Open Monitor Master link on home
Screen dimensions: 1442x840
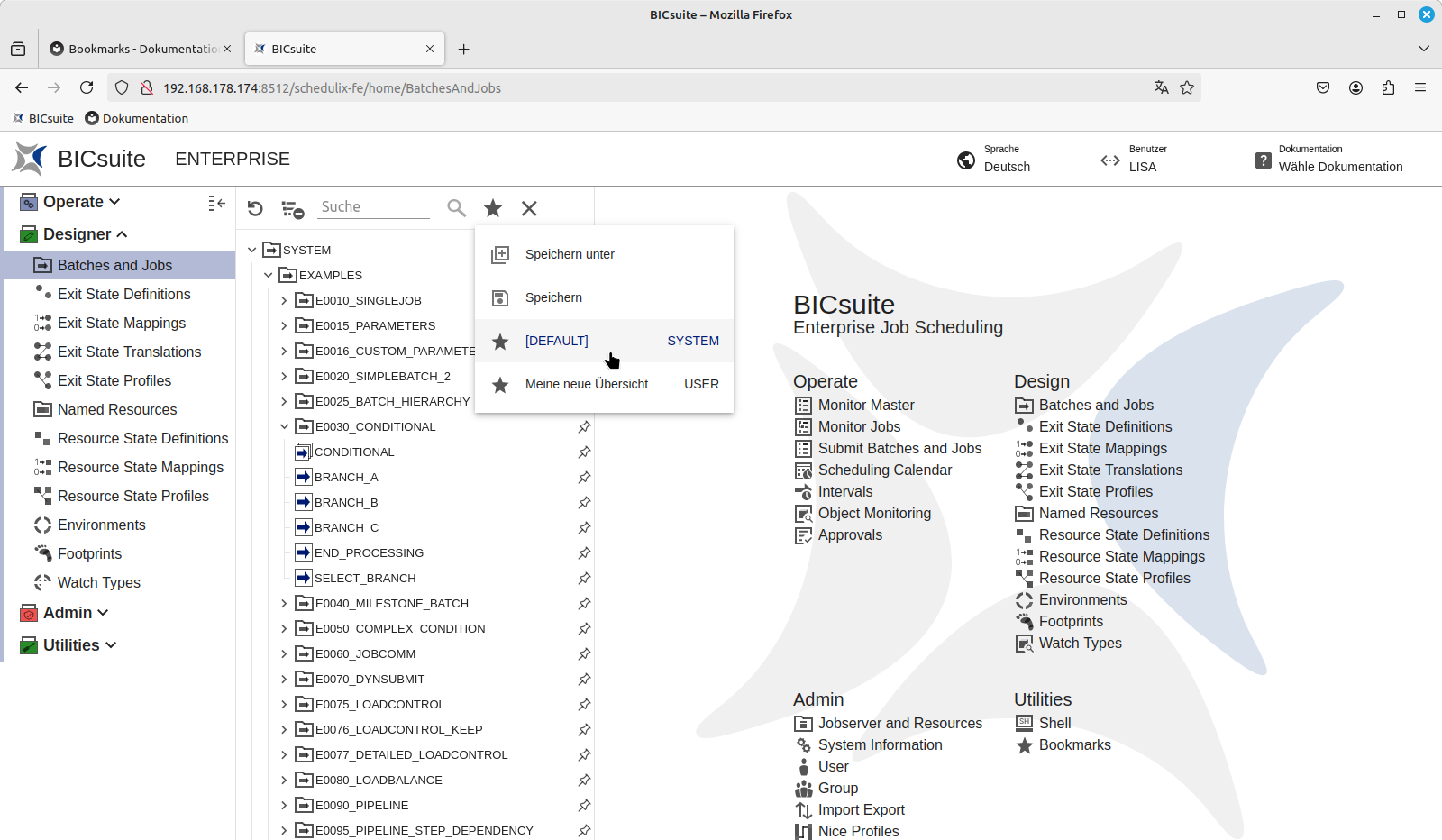click(x=865, y=406)
